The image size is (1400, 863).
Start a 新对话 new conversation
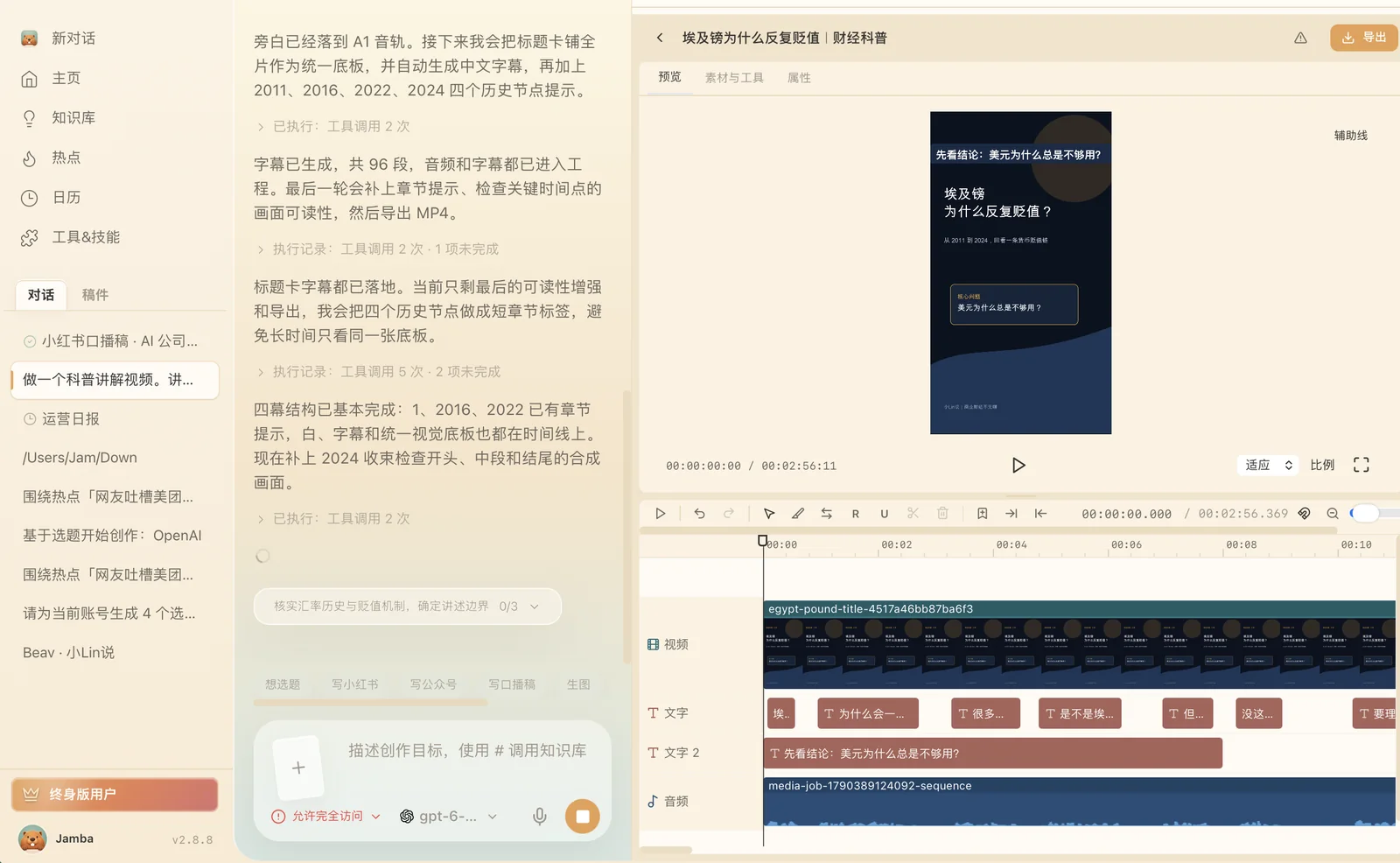59,39
